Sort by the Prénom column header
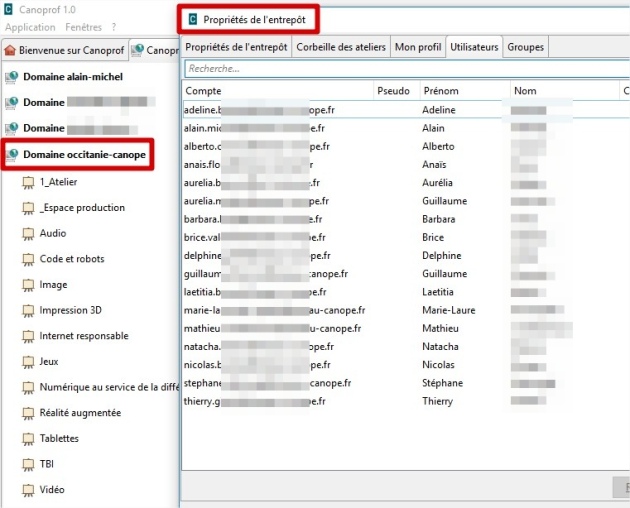 coord(465,91)
